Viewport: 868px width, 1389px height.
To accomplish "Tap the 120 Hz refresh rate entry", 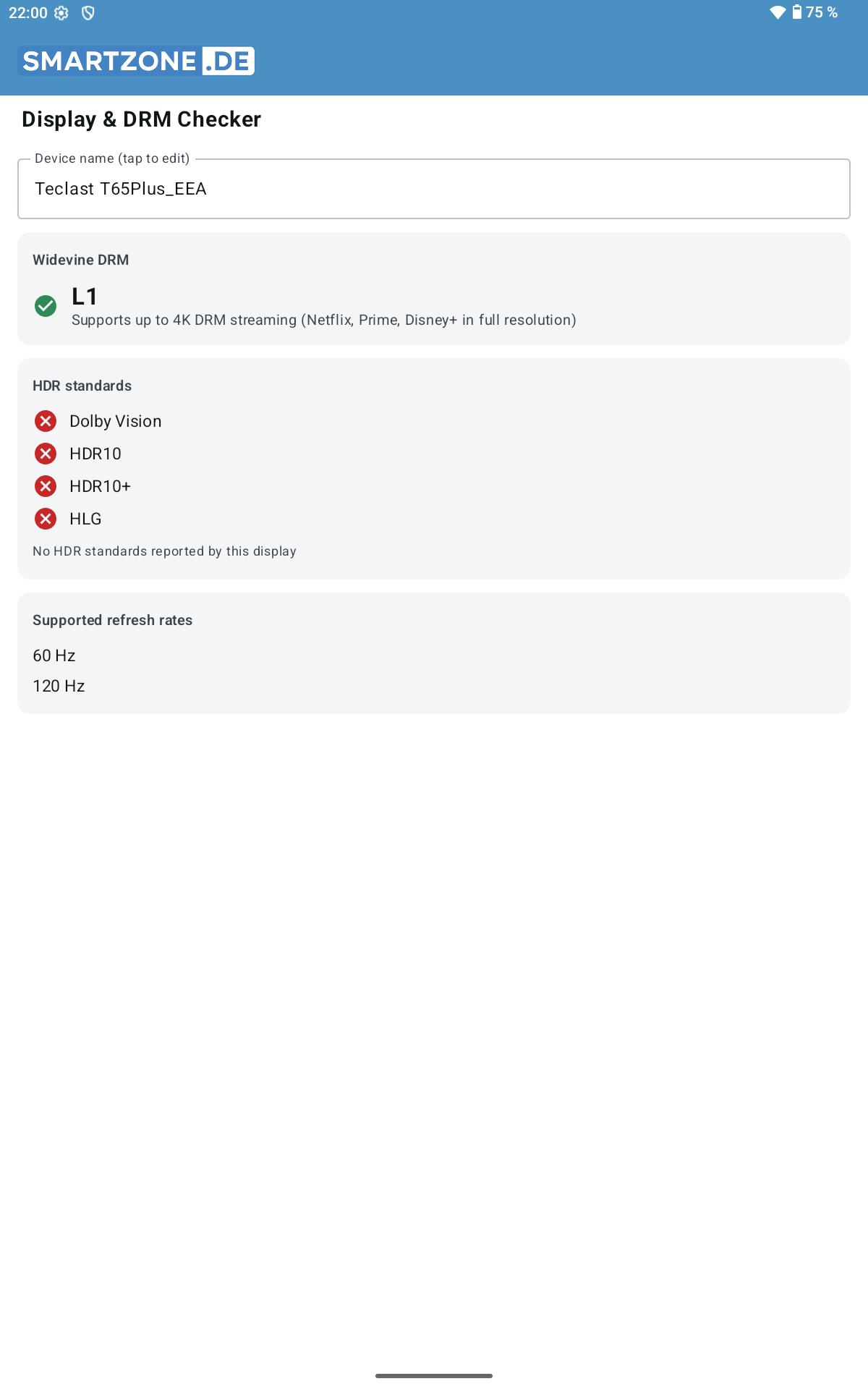I will pos(59,686).
